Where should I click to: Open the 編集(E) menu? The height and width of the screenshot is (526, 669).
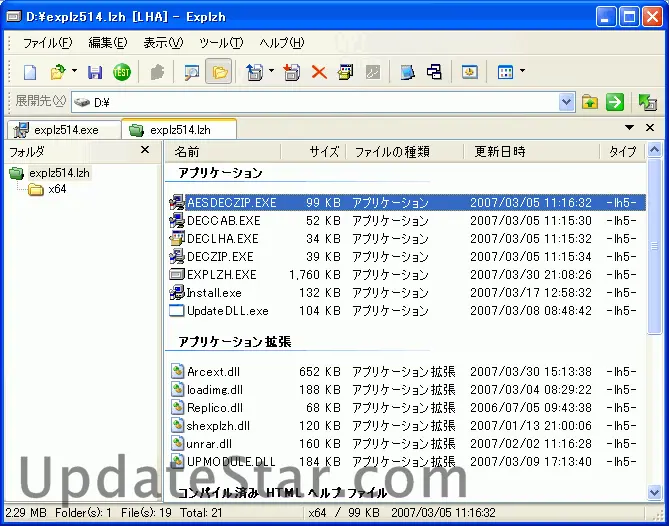[108, 43]
